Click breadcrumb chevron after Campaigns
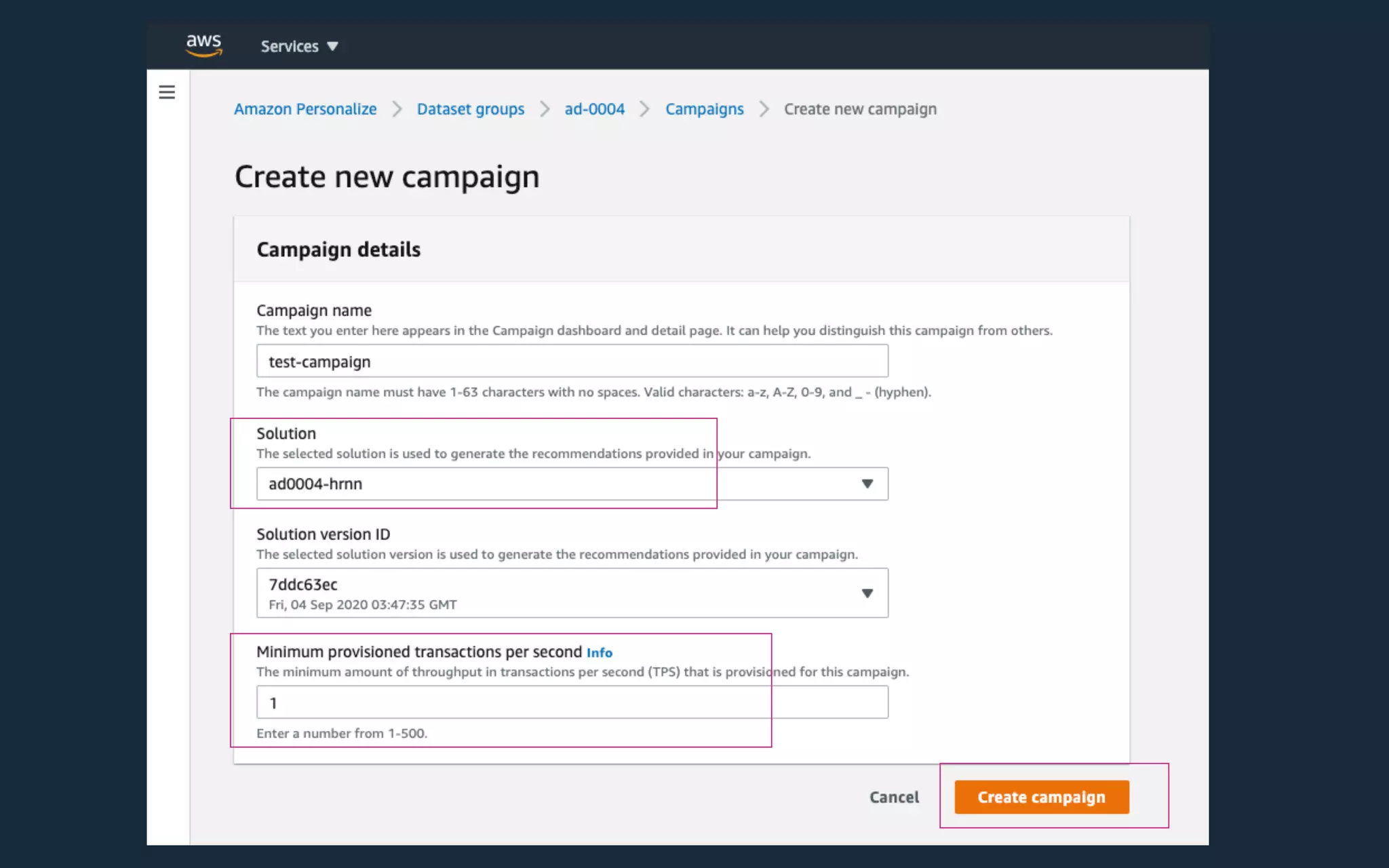 click(x=764, y=109)
